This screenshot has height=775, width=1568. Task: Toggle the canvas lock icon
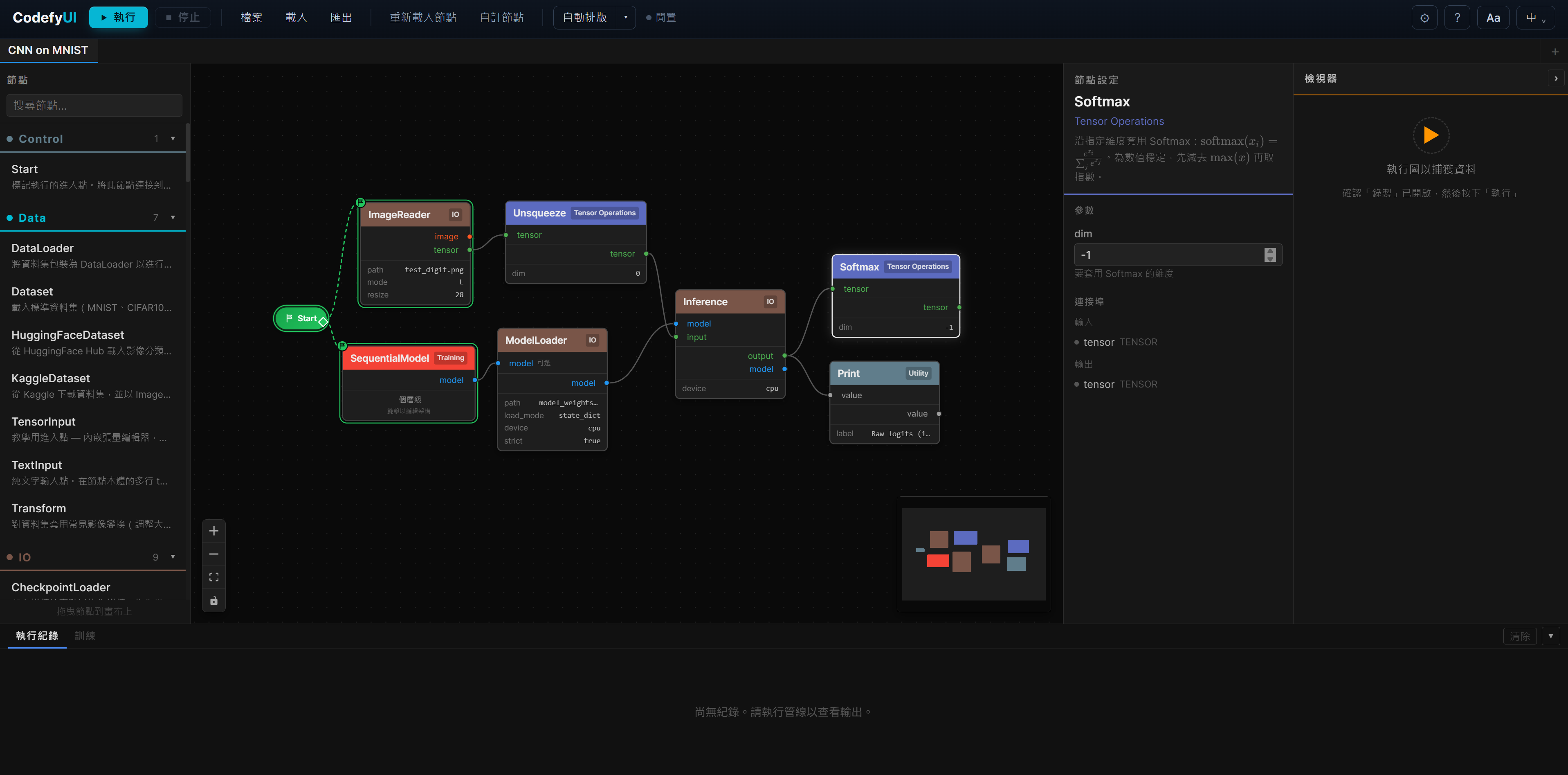click(x=213, y=601)
